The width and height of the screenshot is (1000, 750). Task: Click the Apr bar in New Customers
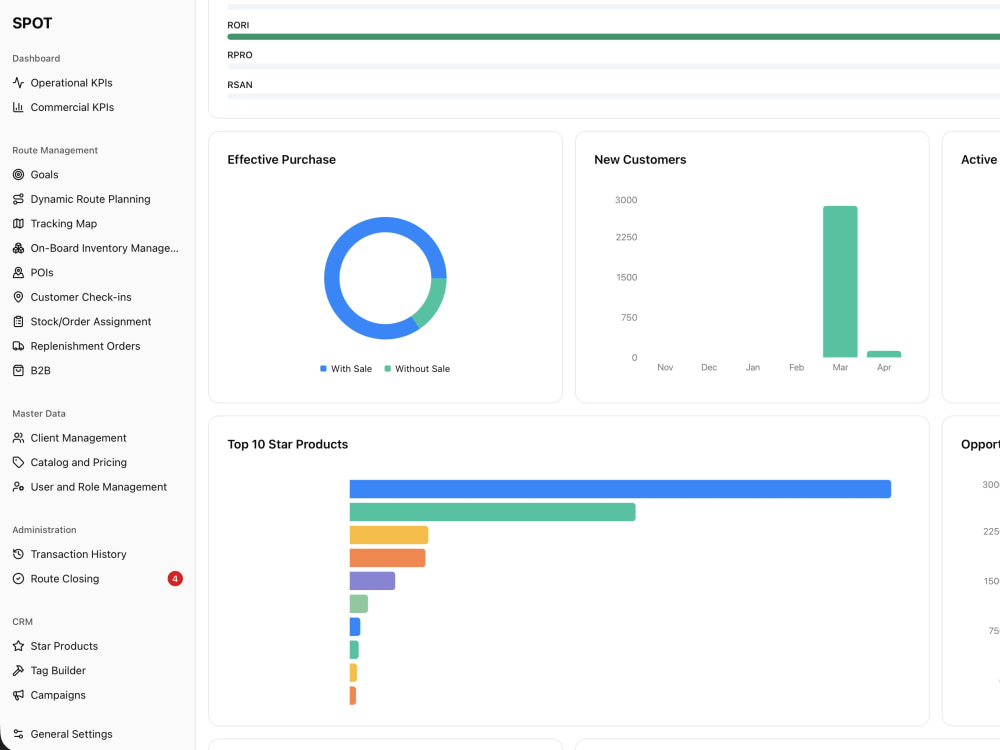pyautogui.click(x=884, y=354)
